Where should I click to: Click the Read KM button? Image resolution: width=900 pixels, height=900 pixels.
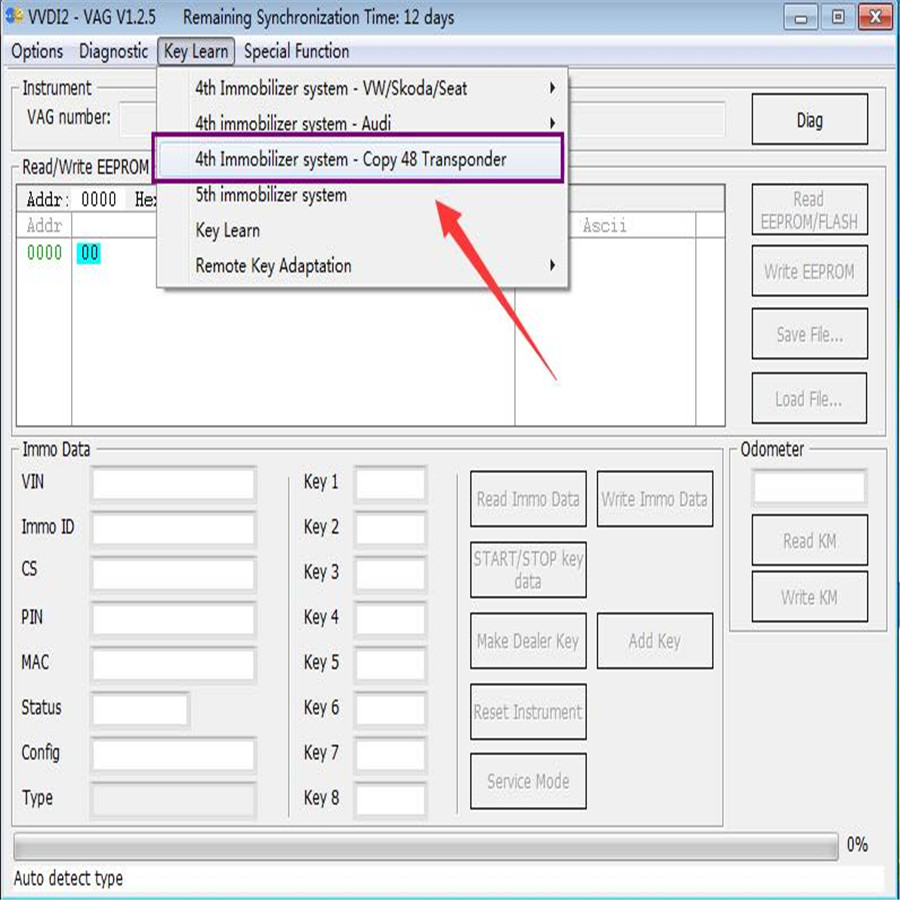(x=809, y=541)
